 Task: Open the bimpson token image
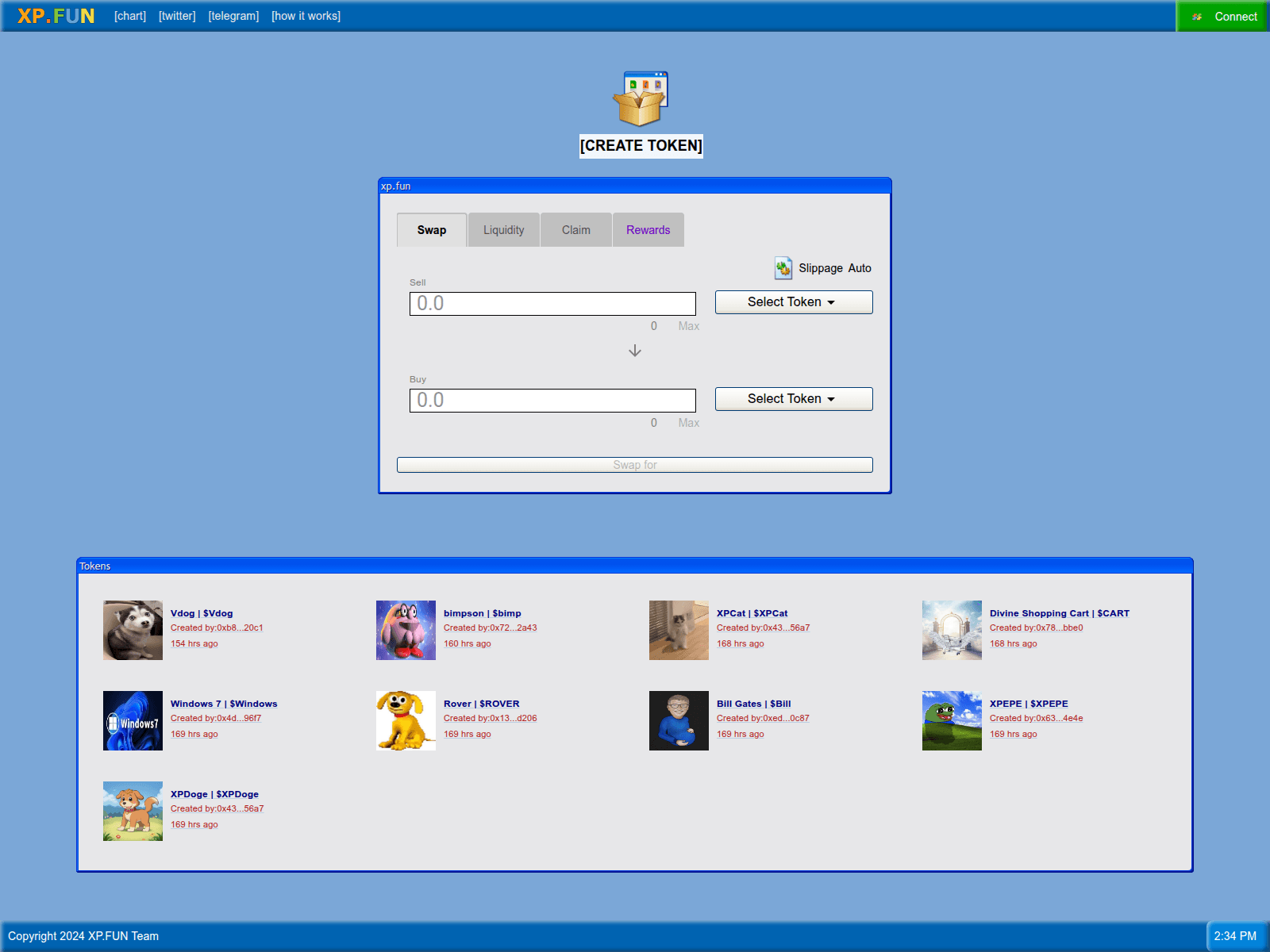point(406,630)
